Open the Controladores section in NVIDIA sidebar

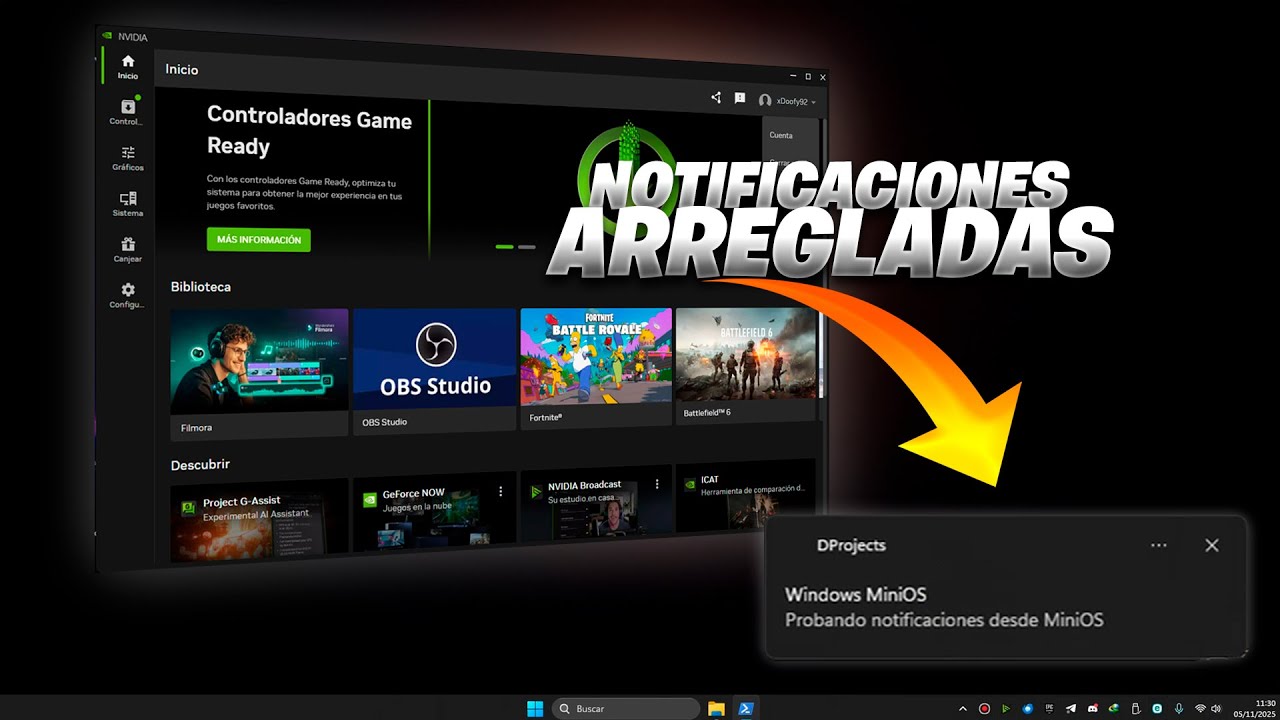pyautogui.click(x=127, y=113)
